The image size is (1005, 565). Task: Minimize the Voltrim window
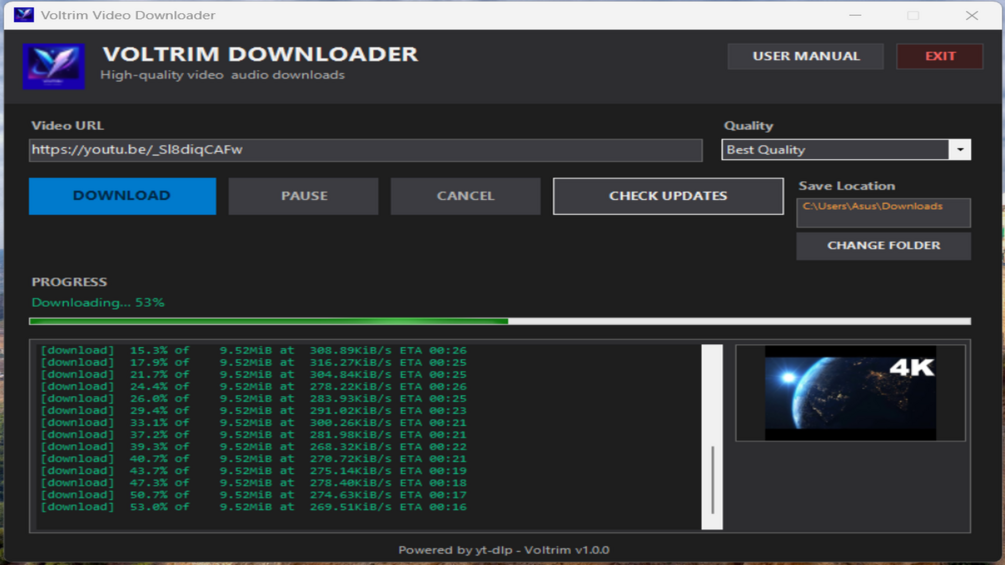tap(855, 15)
